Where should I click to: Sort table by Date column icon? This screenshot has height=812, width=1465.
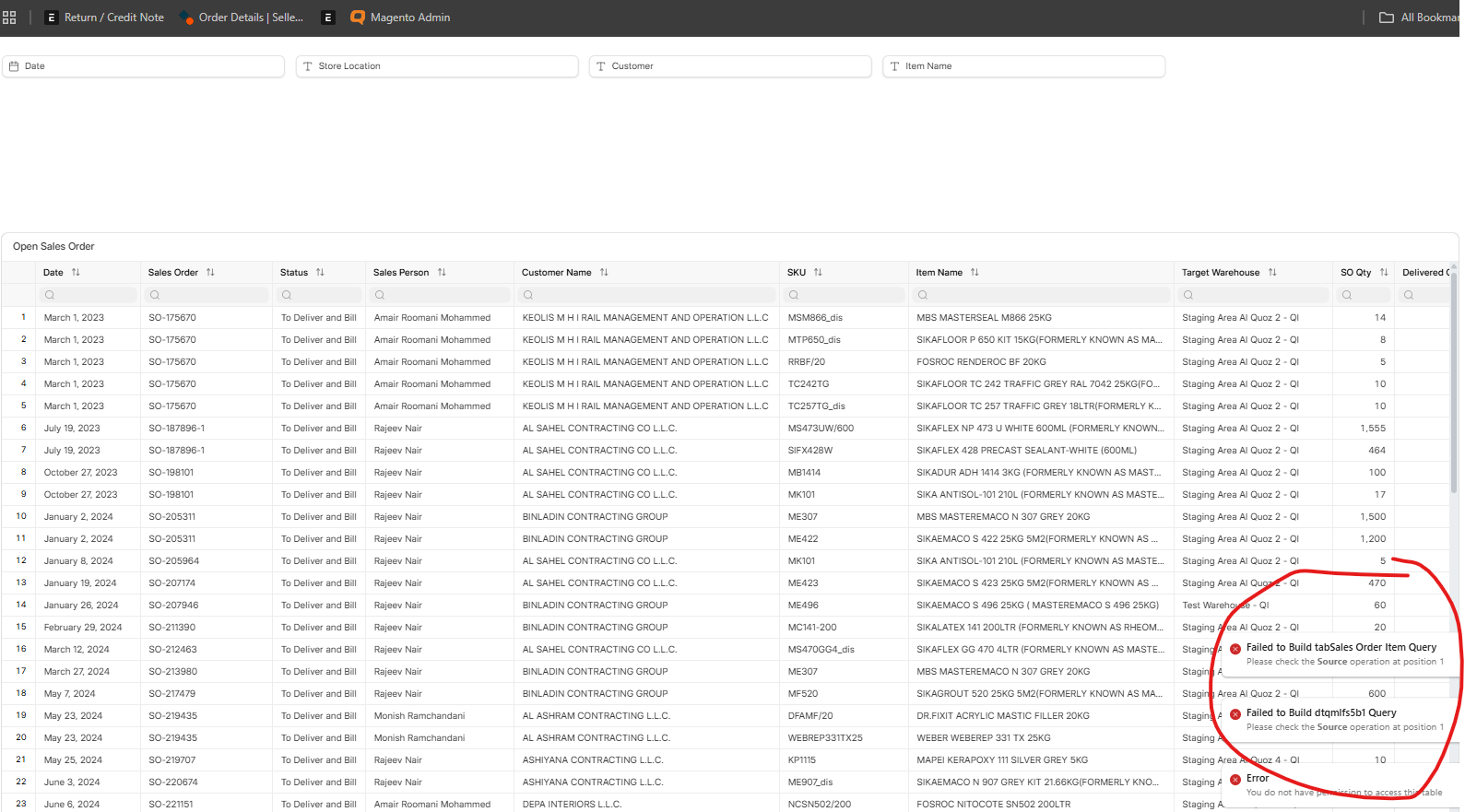point(76,273)
